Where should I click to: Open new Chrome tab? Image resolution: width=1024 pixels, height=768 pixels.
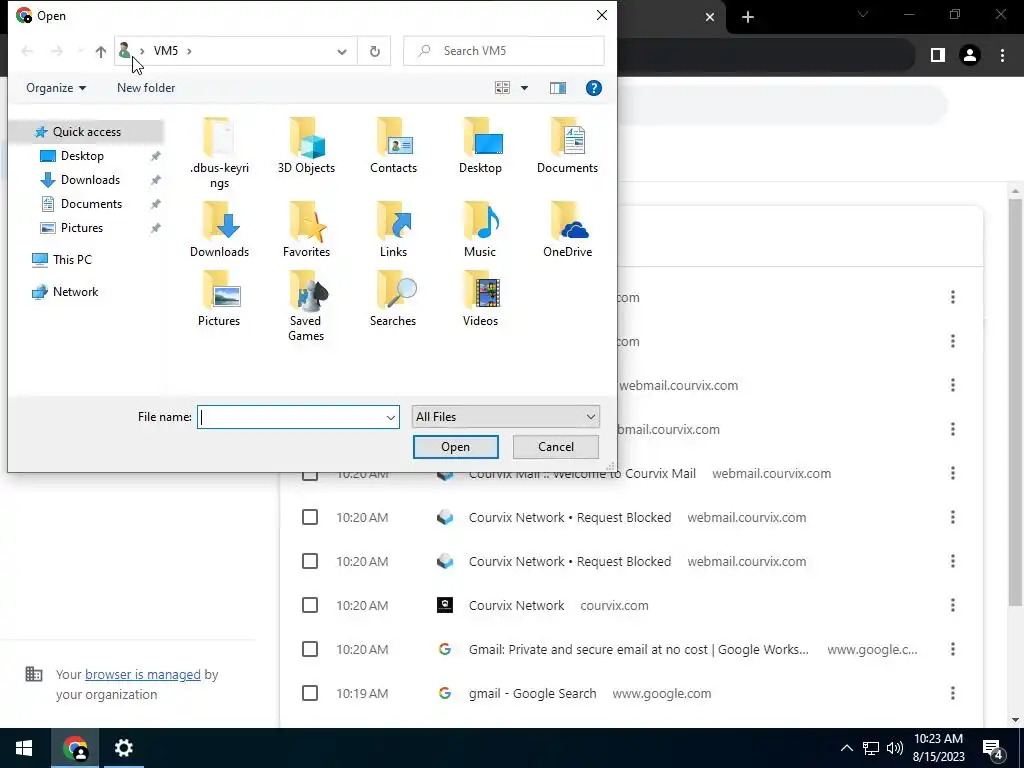point(748,17)
